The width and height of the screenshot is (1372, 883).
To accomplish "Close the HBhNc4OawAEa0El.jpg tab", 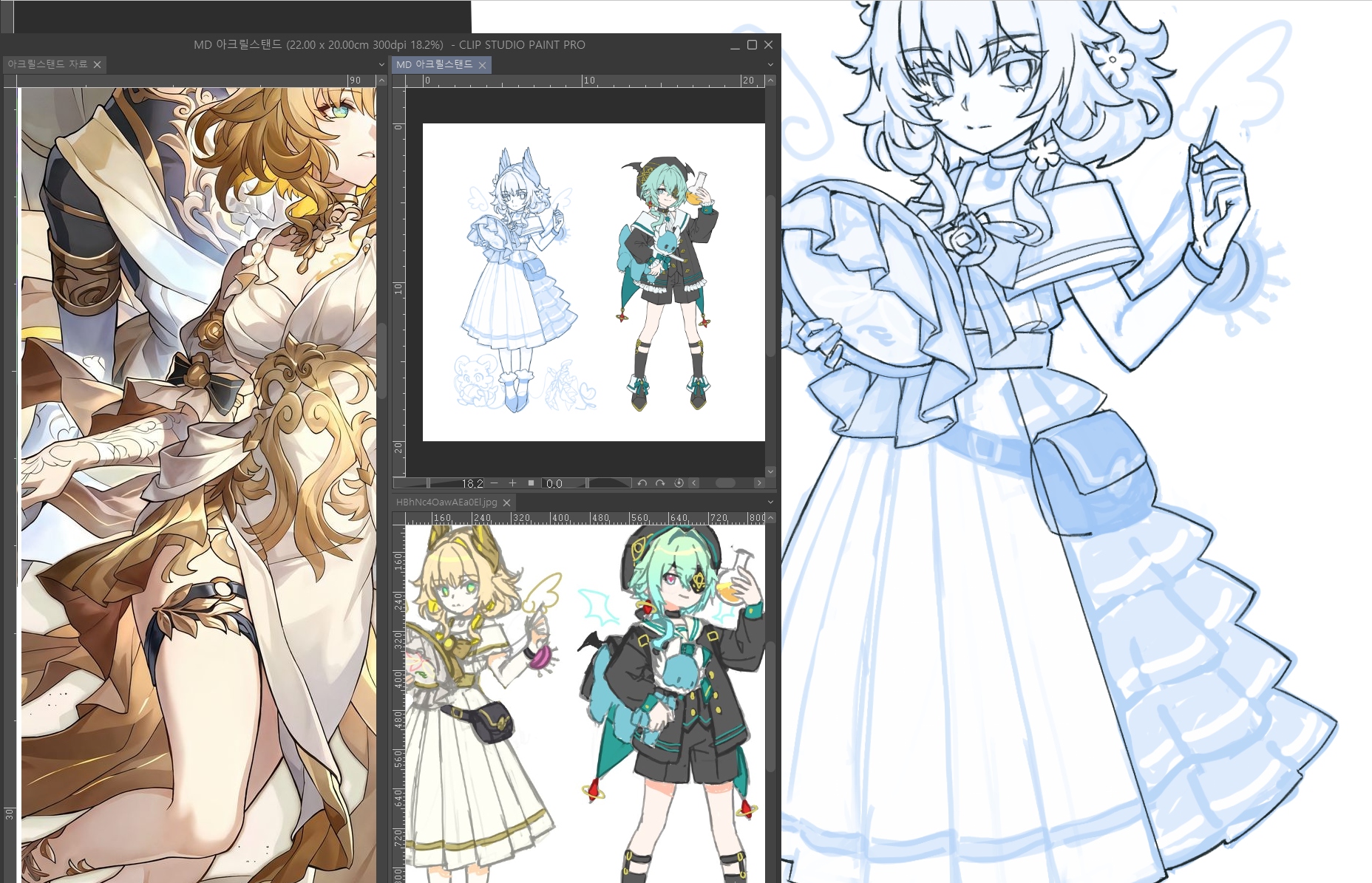I will click(506, 502).
